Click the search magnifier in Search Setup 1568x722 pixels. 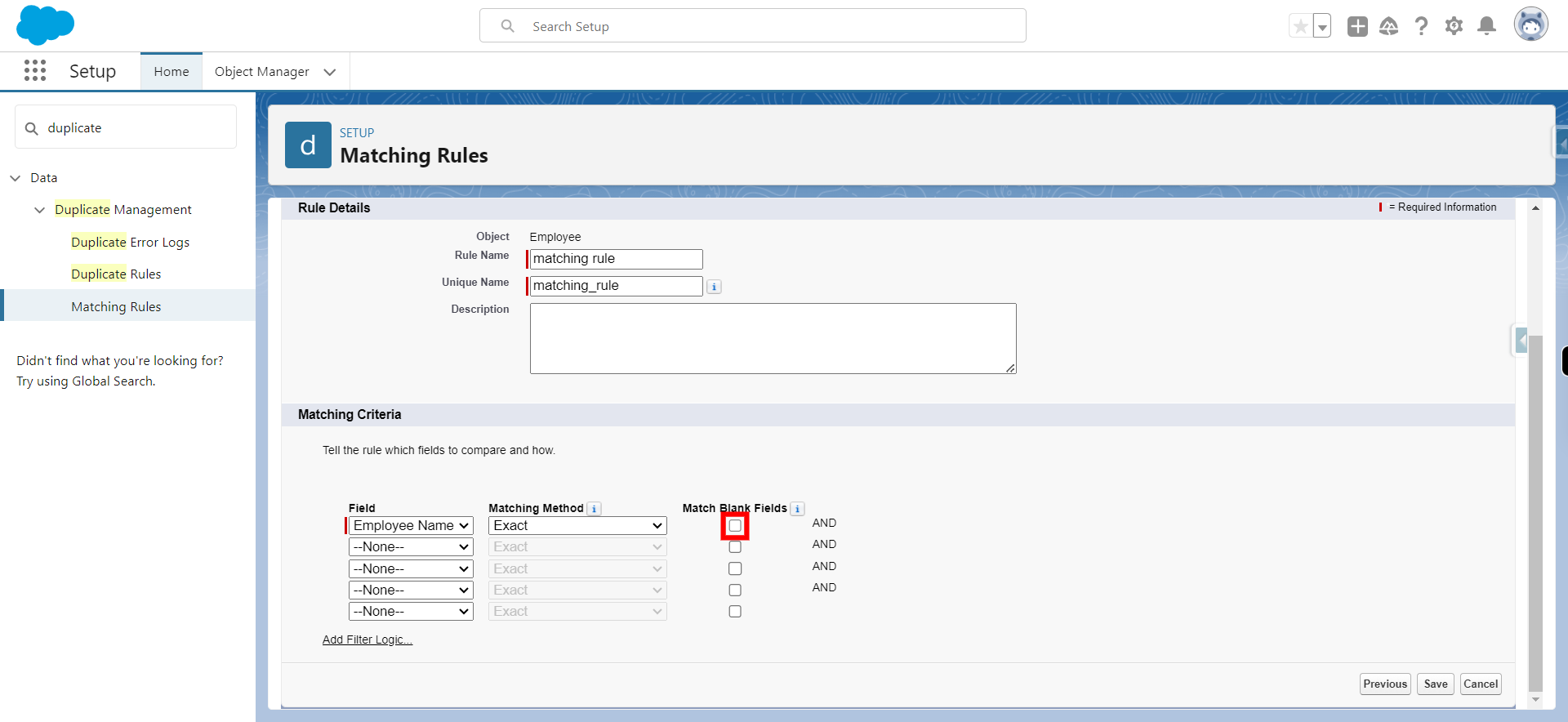[x=507, y=26]
